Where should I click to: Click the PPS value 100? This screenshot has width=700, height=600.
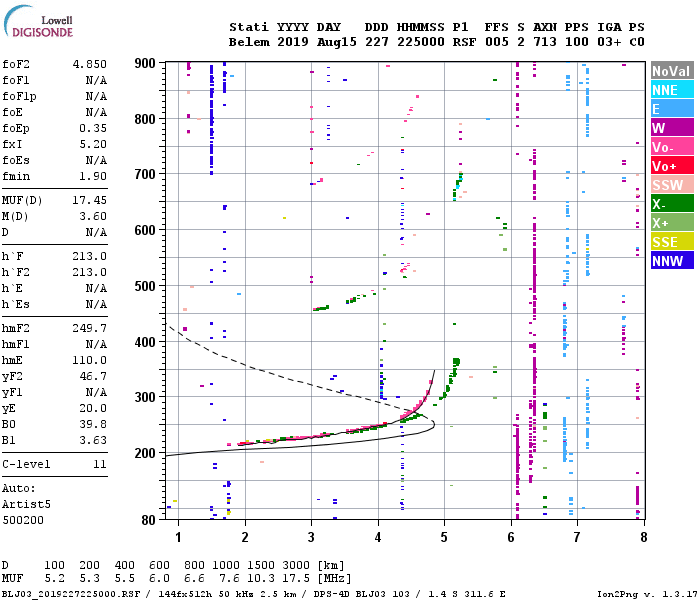pos(577,42)
